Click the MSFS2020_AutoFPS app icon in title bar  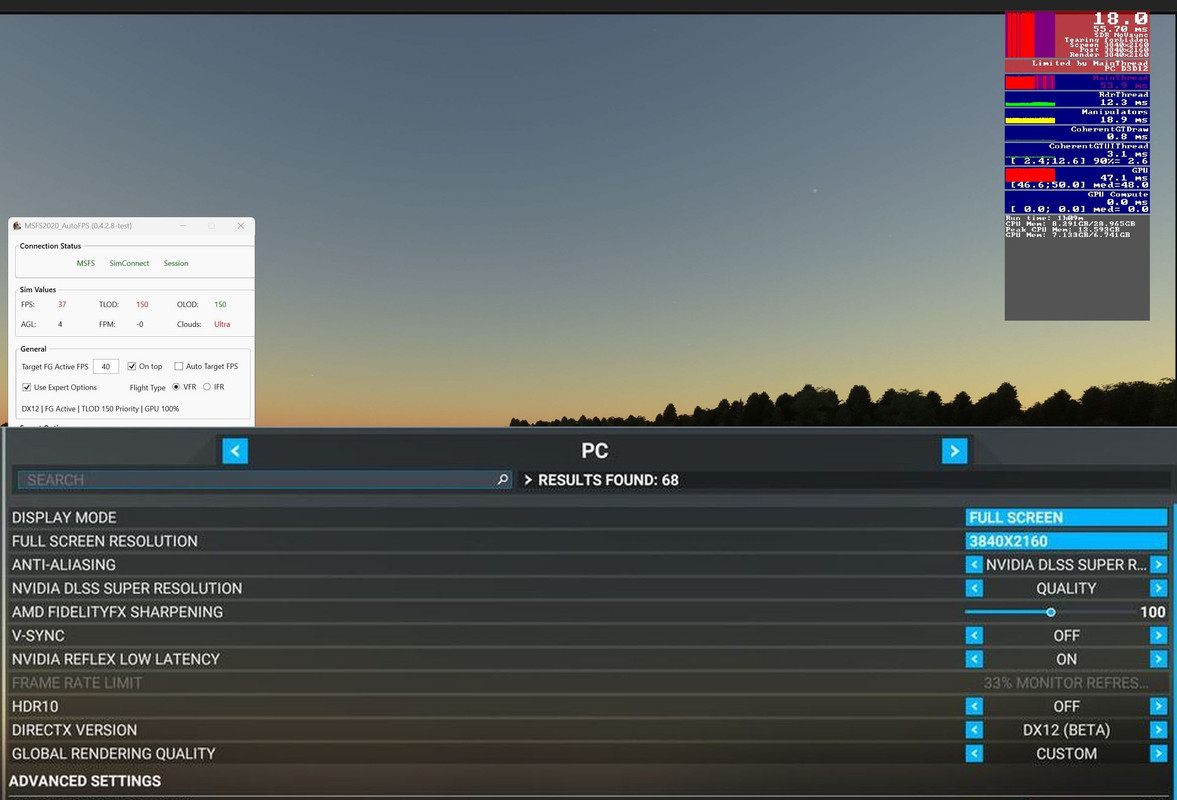(x=17, y=226)
